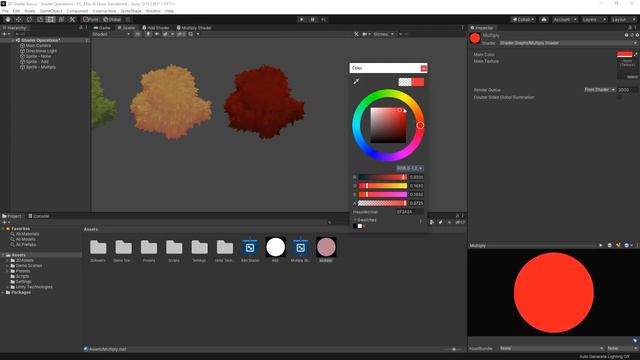
Task: Open the cloud services icon
Action: tap(544, 19)
